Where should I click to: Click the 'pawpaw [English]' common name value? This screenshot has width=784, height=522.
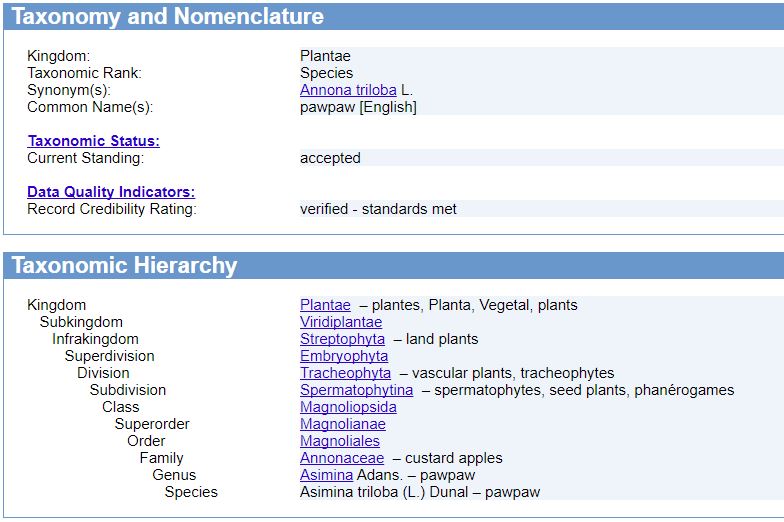tap(358, 107)
